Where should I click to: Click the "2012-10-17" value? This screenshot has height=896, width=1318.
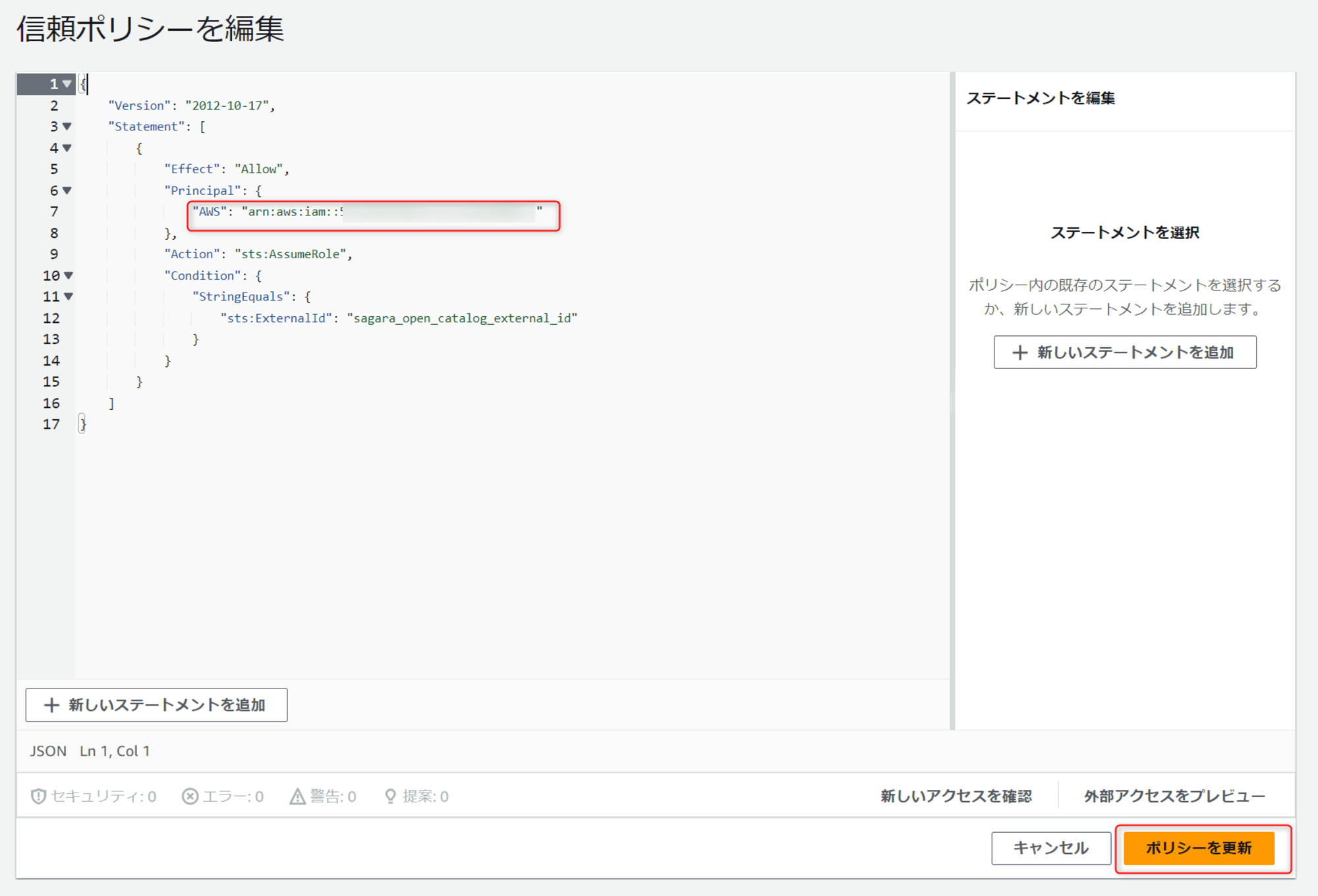[x=227, y=105]
